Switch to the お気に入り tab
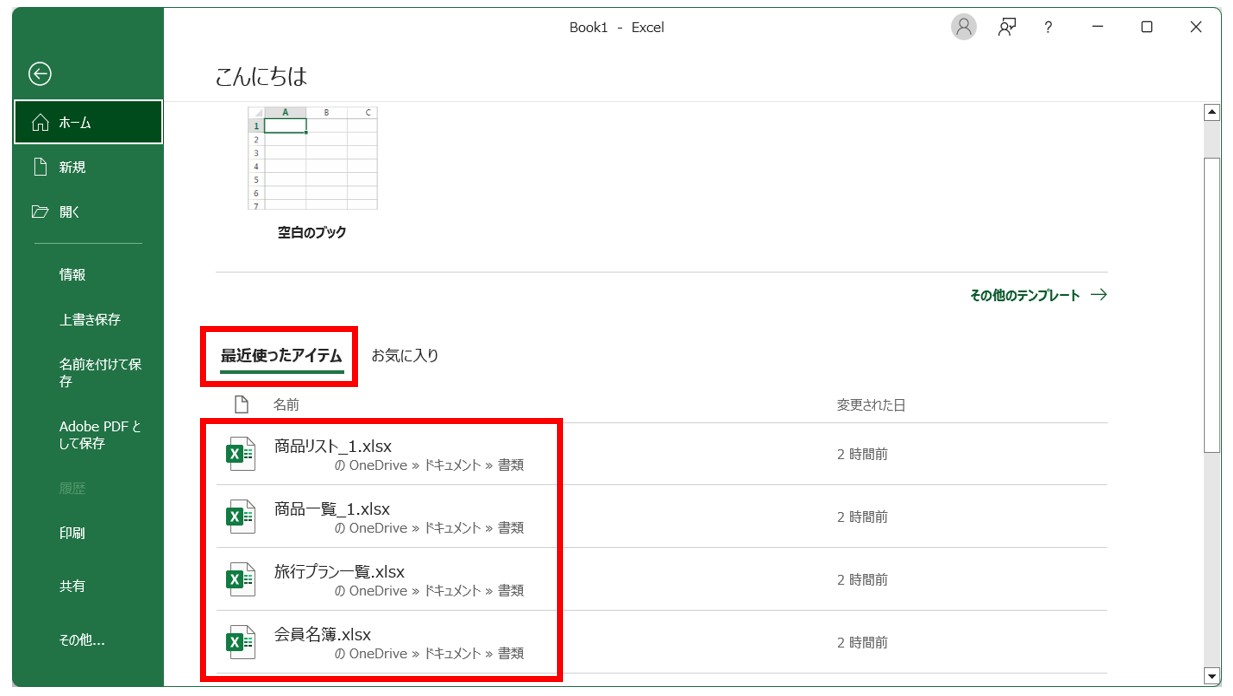Screen dimensions: 1233x696 pyautogui.click(x=405, y=354)
